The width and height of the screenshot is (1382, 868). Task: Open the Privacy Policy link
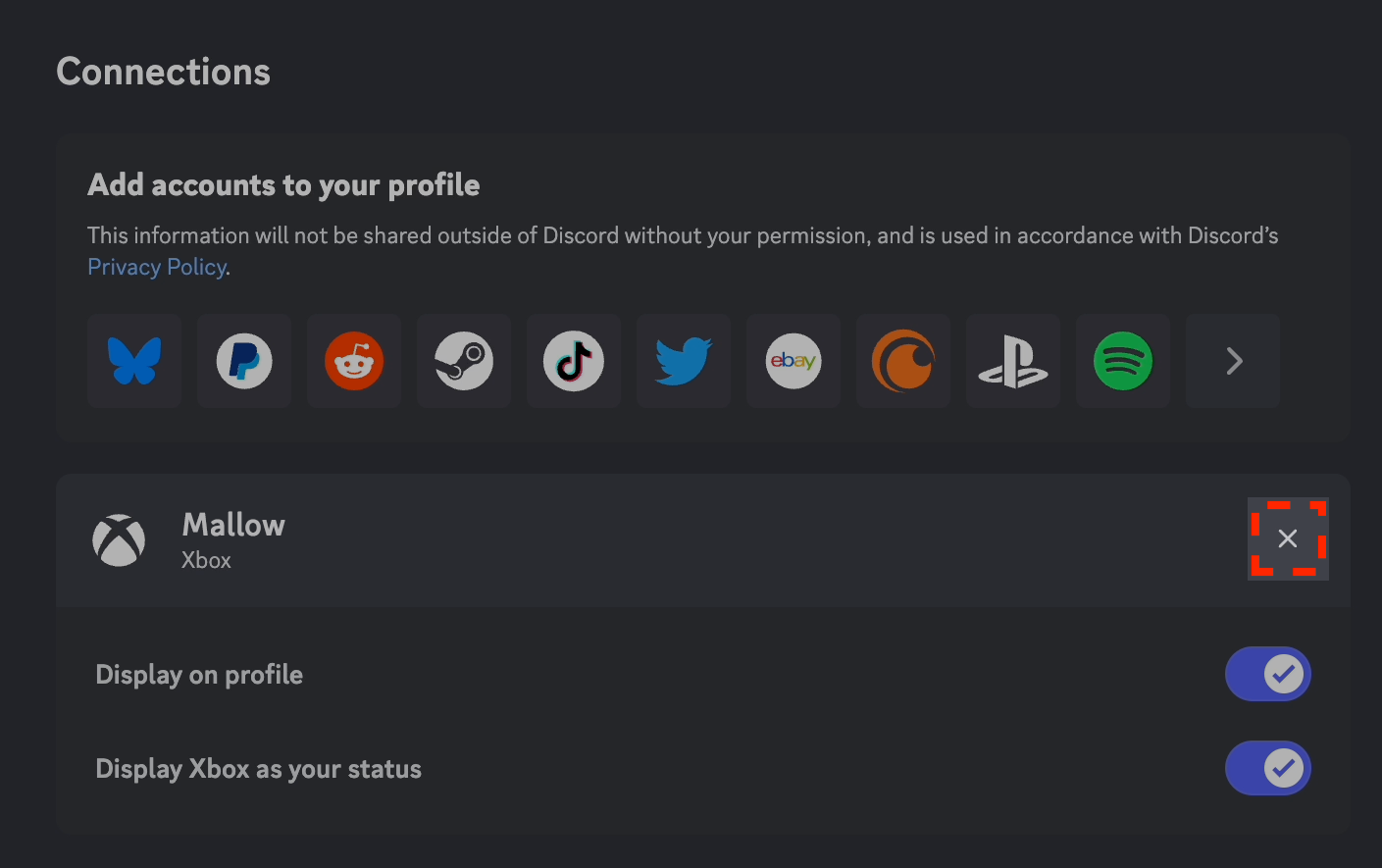(157, 266)
